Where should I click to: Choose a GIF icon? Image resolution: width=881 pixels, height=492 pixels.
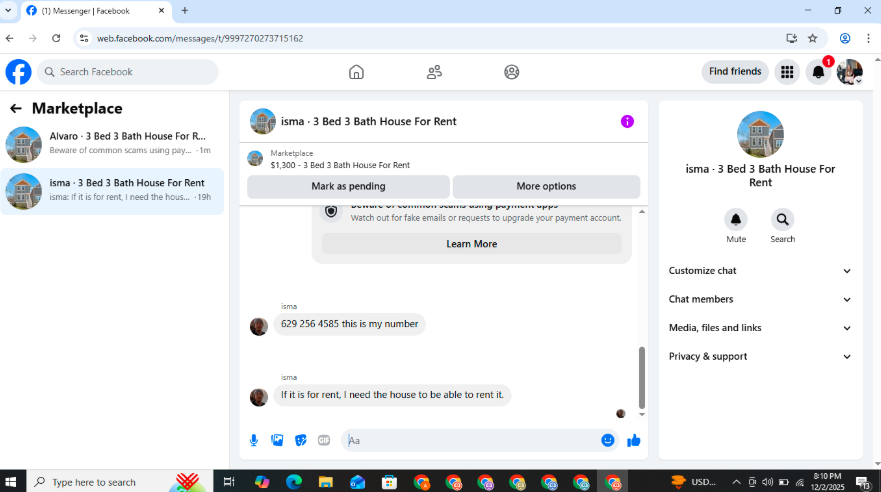pos(324,440)
